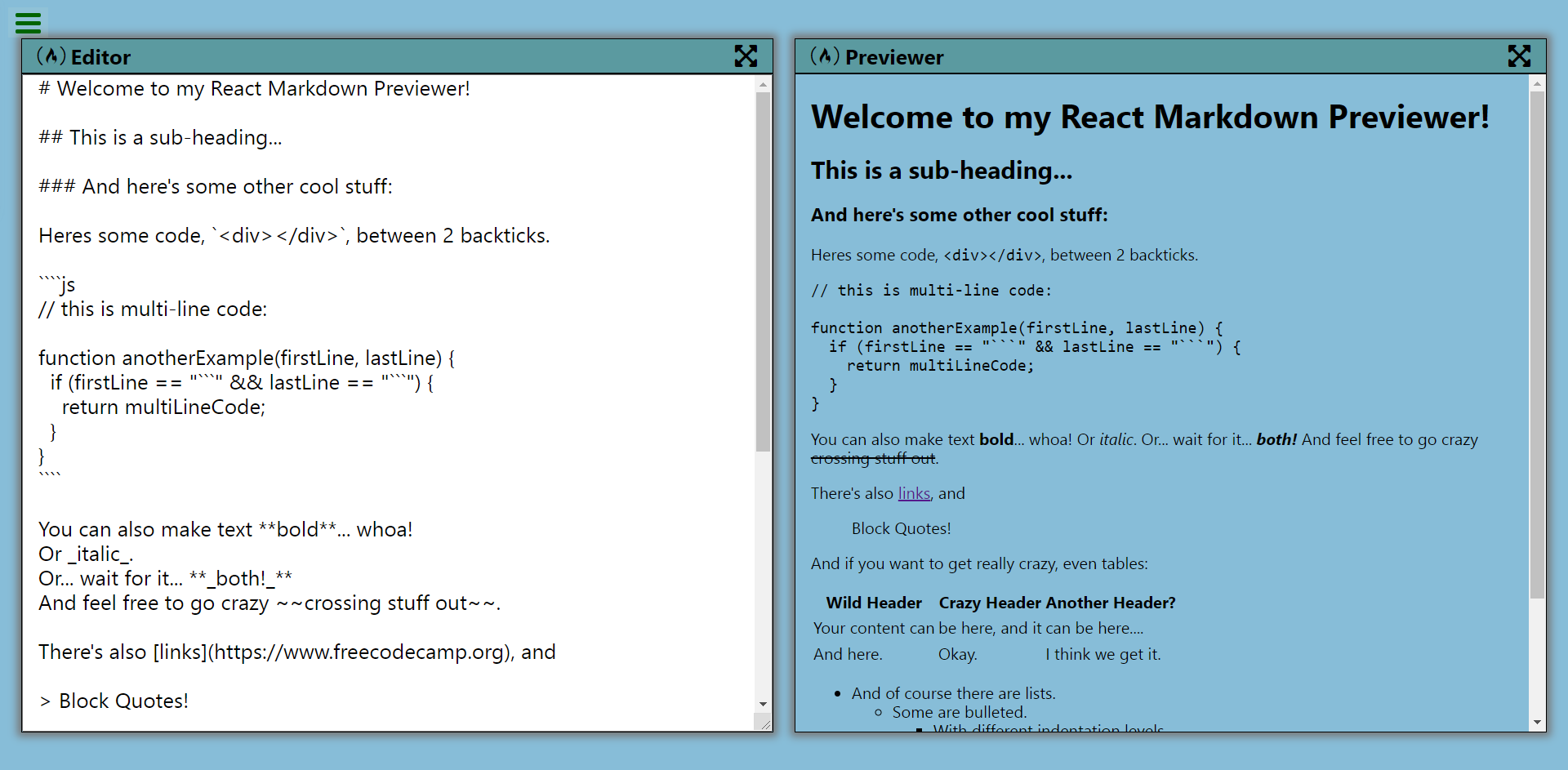Click 'You can also make text **bold**' editor line
This screenshot has width=1568, height=770.
pos(225,529)
